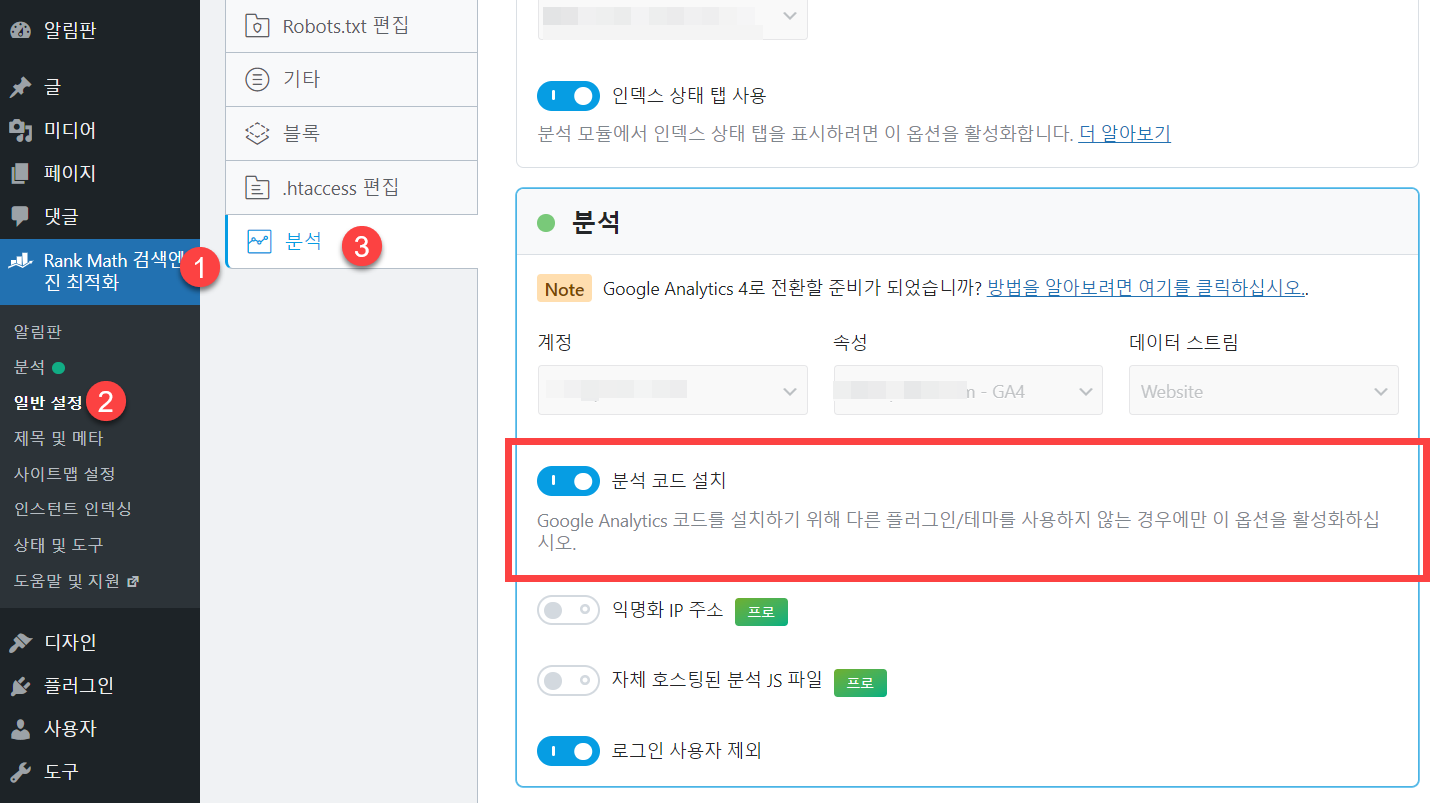Viewport: 1447px width, 803px height.
Task: Open the 댓글 comments menu
Action: point(100,216)
